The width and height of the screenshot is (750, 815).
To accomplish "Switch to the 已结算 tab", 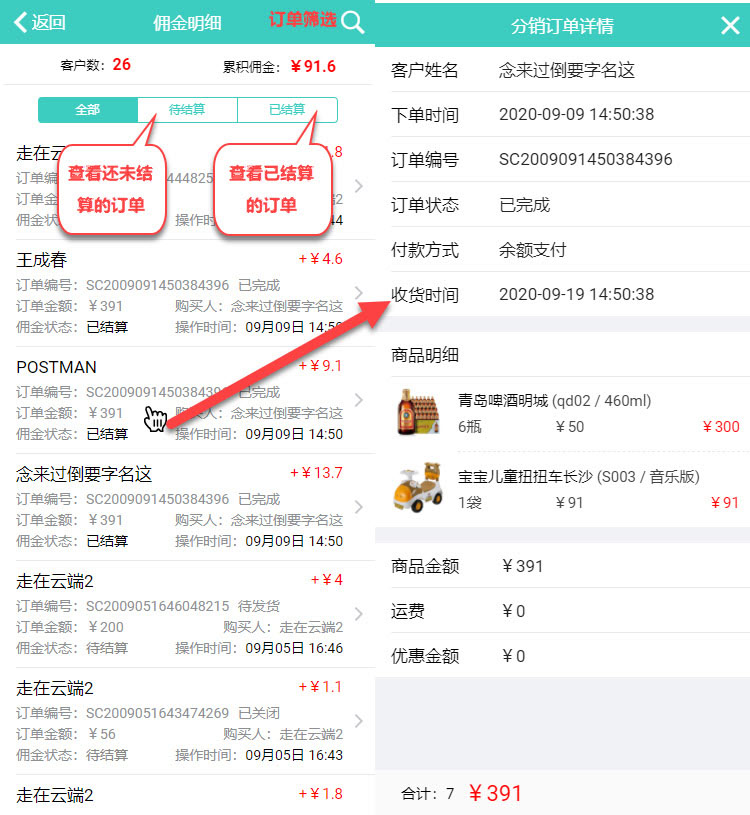I will point(287,110).
